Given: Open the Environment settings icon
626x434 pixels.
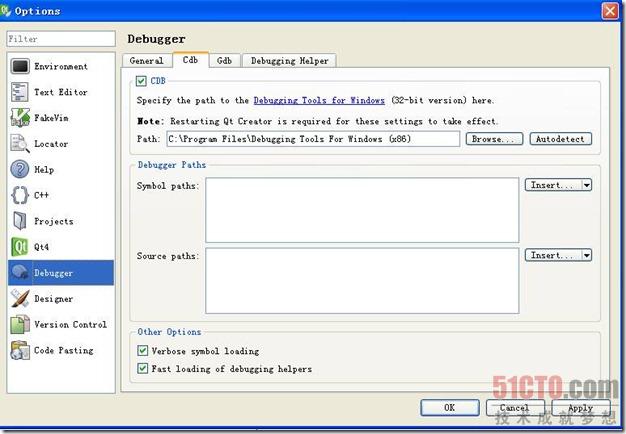Looking at the screenshot, I should 20,66.
